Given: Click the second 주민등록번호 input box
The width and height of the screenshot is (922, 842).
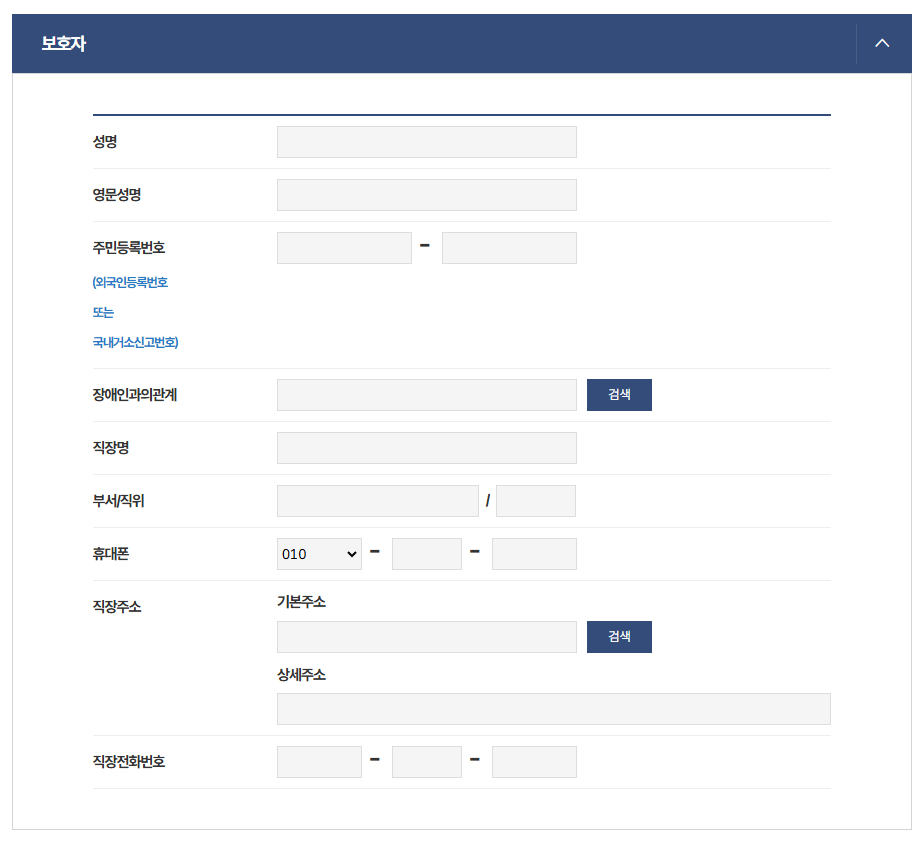Looking at the screenshot, I should 509,247.
